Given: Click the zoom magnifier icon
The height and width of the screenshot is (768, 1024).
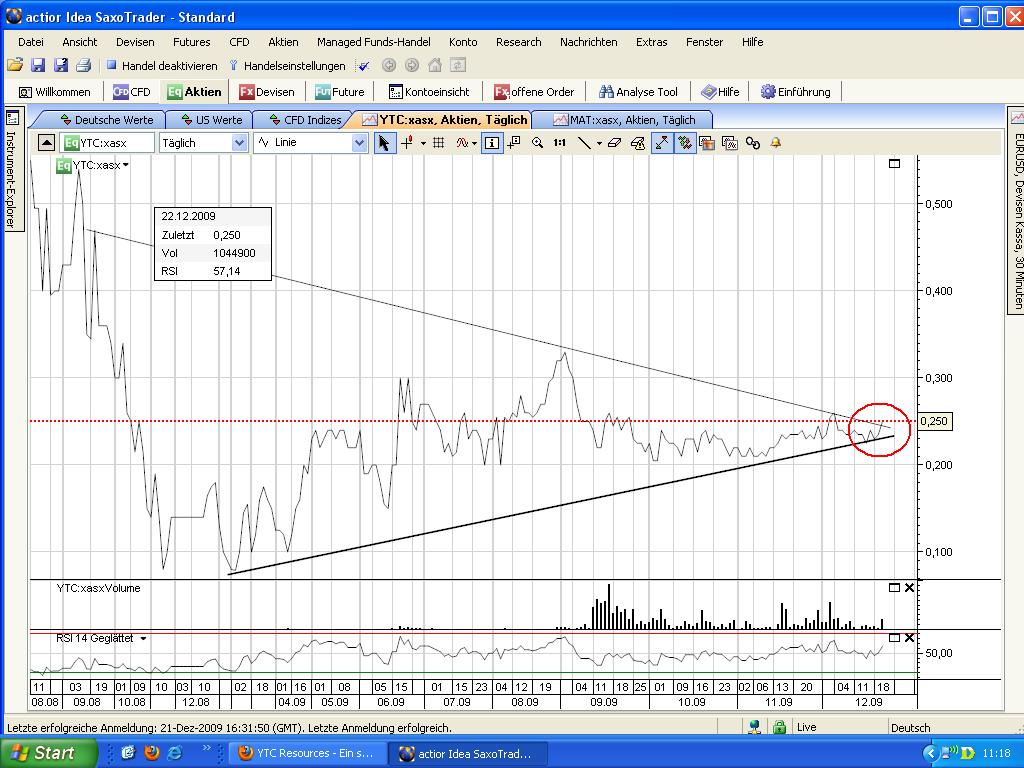Looking at the screenshot, I should coord(538,143).
